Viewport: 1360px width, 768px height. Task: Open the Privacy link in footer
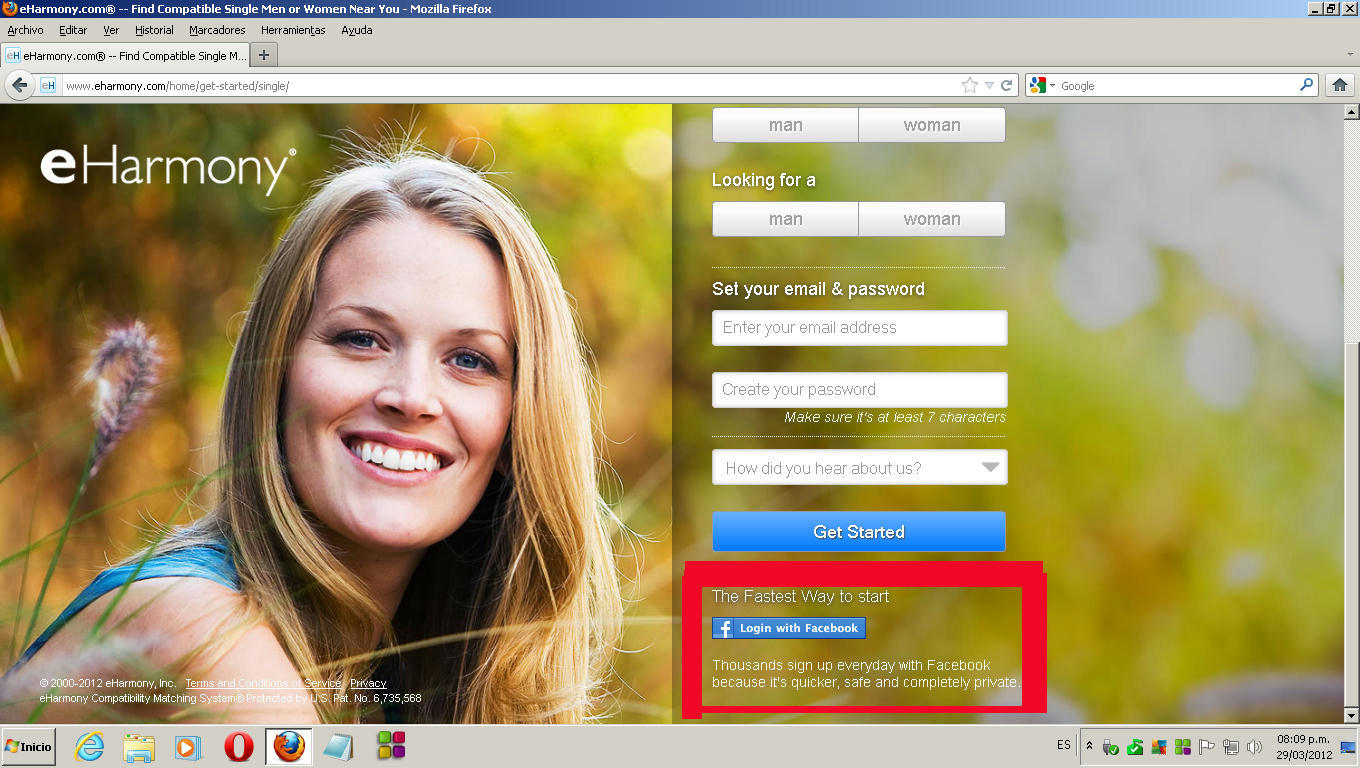(x=368, y=684)
